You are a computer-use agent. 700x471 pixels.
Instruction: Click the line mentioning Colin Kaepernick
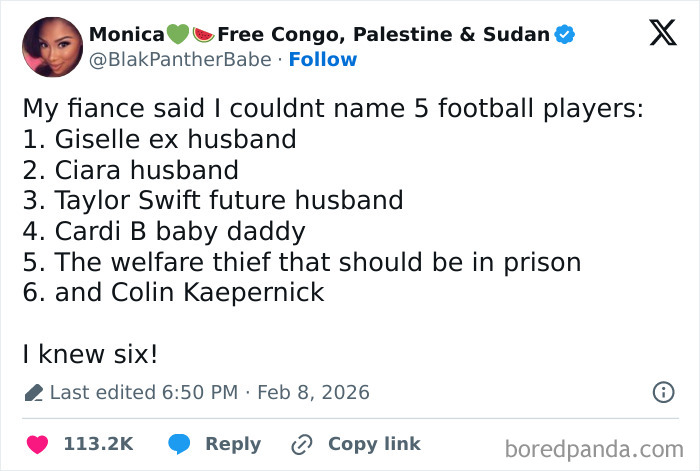point(175,293)
